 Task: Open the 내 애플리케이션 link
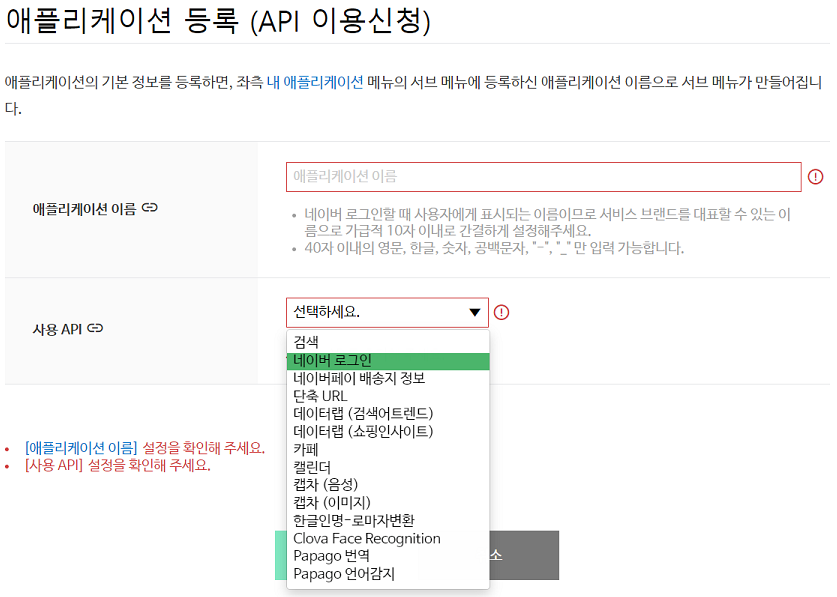point(315,82)
